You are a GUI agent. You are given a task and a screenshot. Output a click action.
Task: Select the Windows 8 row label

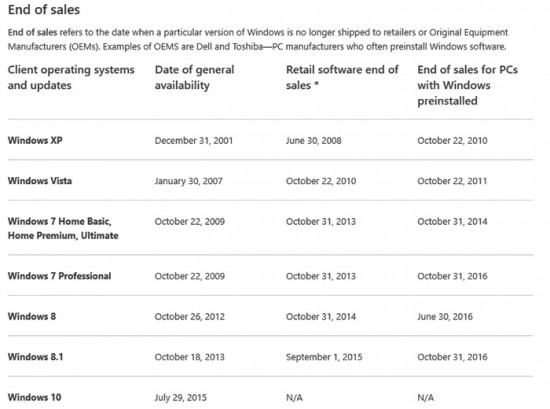click(32, 316)
